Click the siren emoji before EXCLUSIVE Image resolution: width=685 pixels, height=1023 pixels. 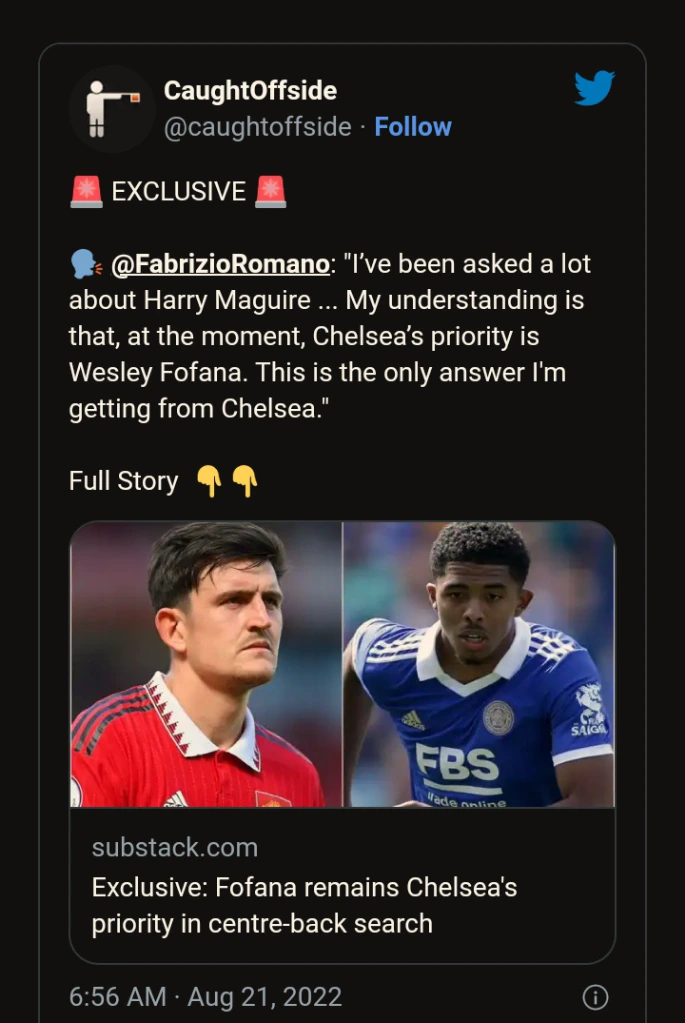click(86, 191)
